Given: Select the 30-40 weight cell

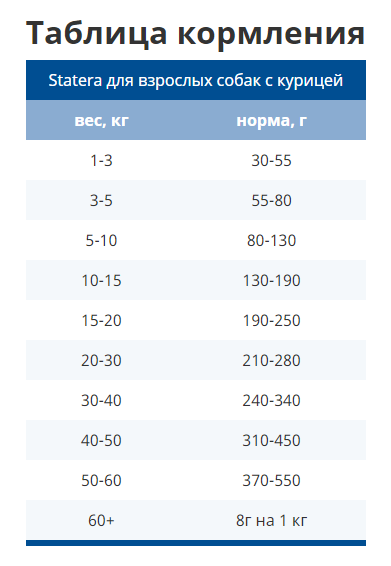Looking at the screenshot, I should coord(101,401).
